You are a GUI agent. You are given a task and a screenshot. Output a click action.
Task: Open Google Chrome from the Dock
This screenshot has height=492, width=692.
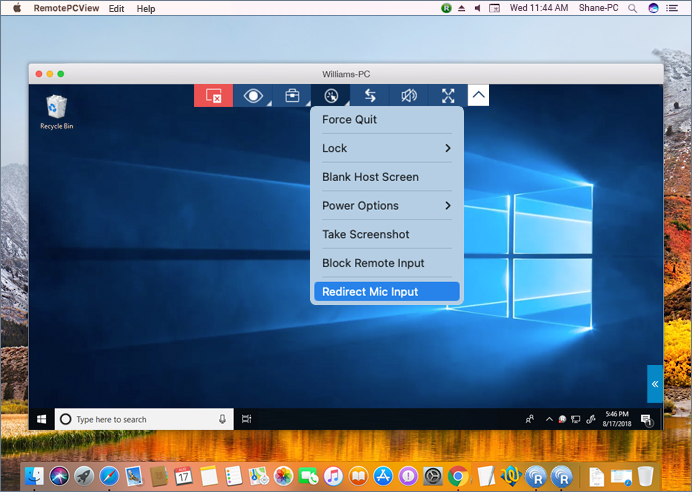point(458,476)
